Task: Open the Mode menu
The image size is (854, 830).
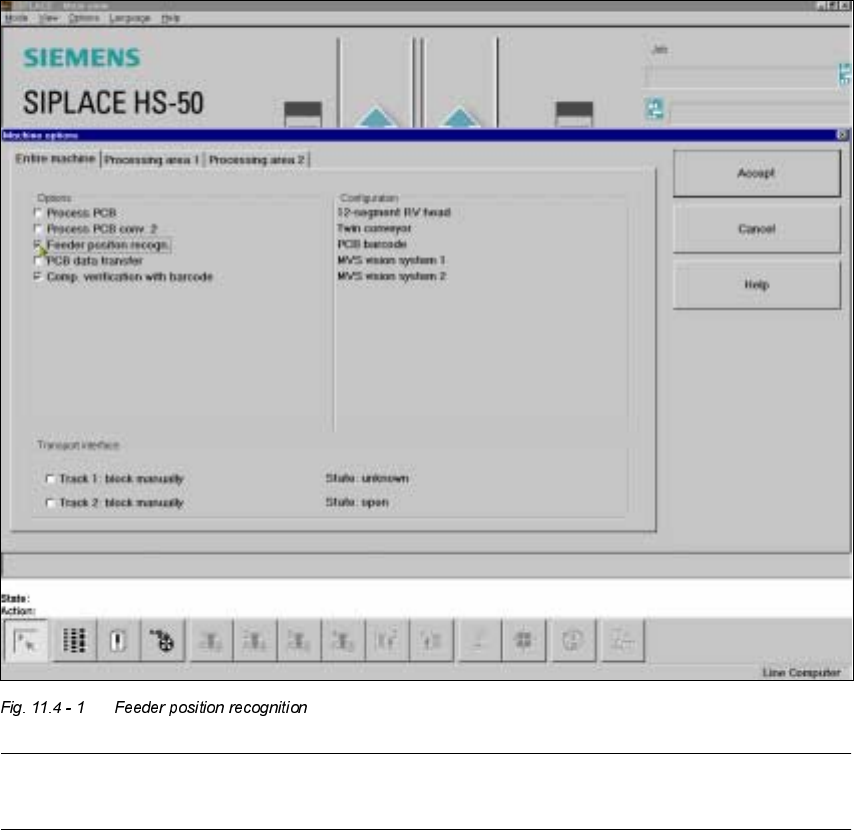Action: coord(16,18)
